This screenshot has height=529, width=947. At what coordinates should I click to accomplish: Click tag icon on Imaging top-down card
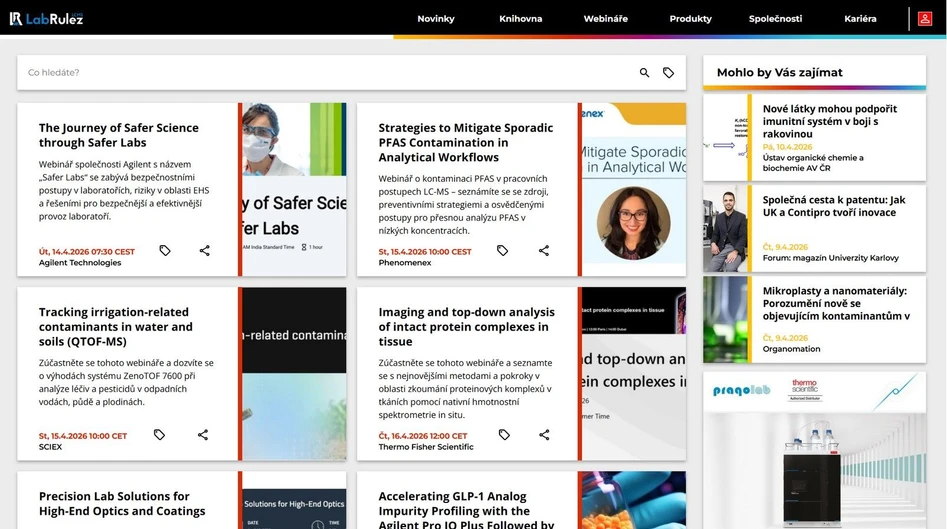coord(504,434)
